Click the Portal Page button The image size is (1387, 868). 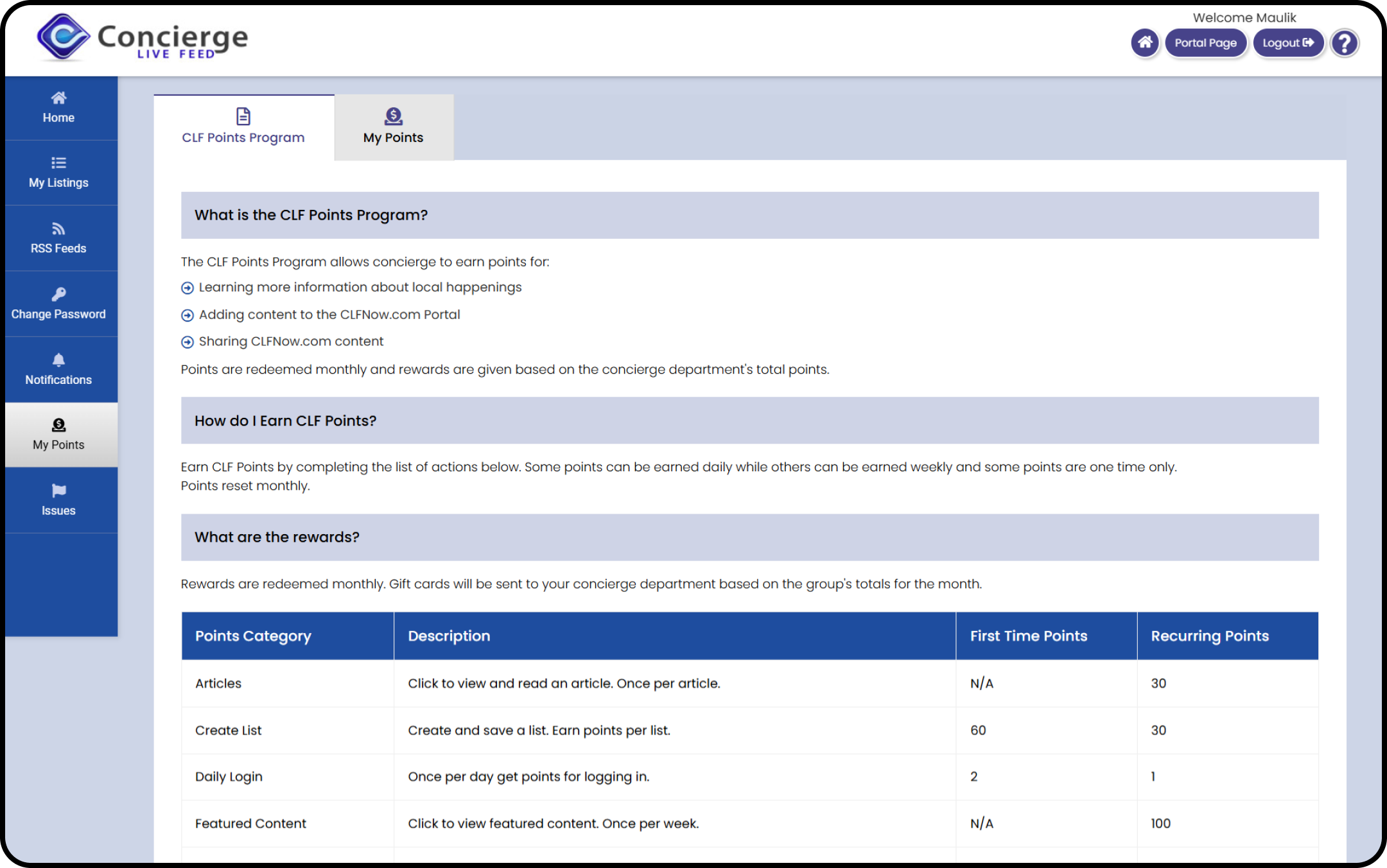click(1205, 43)
